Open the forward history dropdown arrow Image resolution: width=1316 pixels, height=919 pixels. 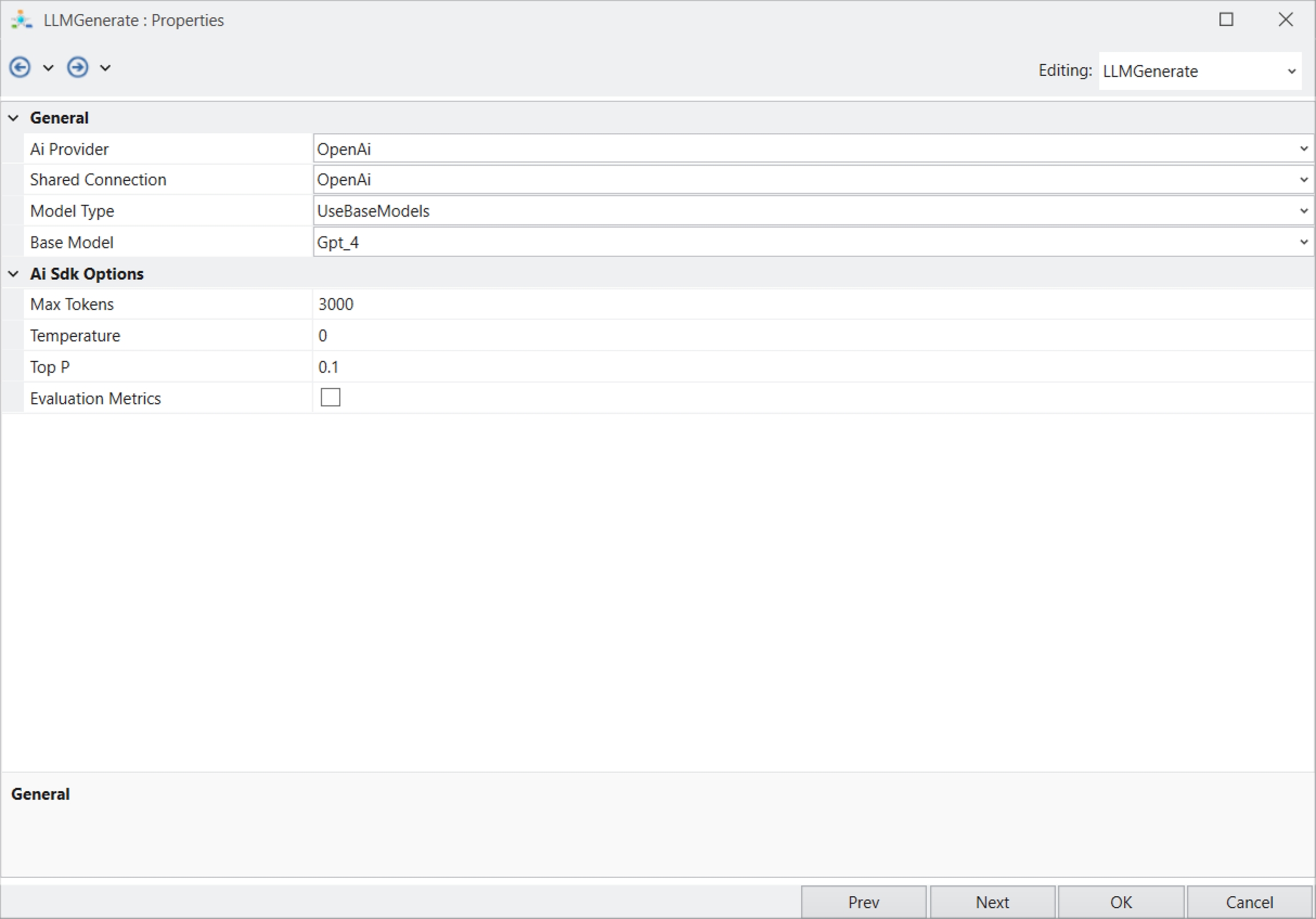(106, 68)
